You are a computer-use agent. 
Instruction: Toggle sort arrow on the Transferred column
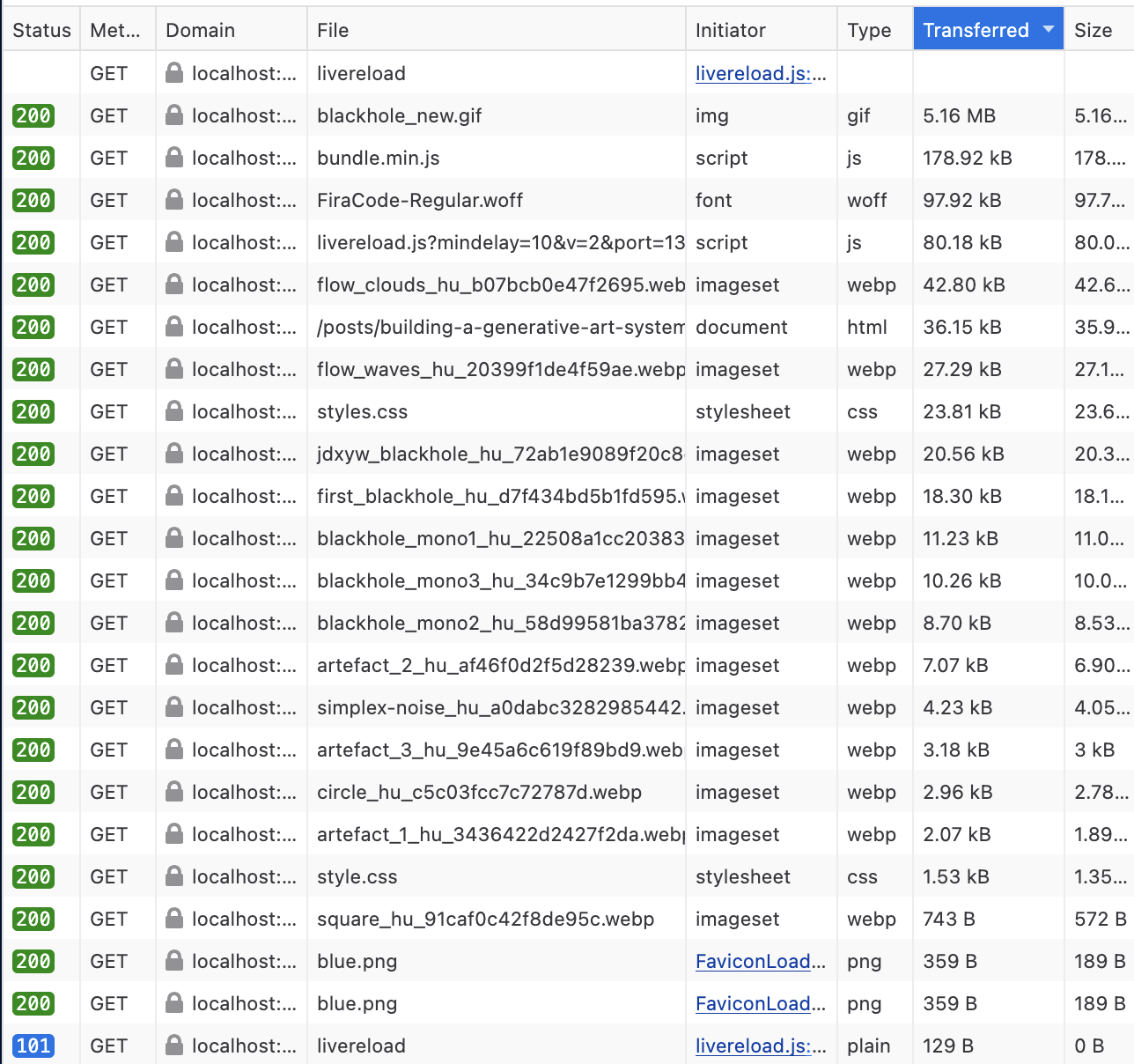click(1048, 29)
